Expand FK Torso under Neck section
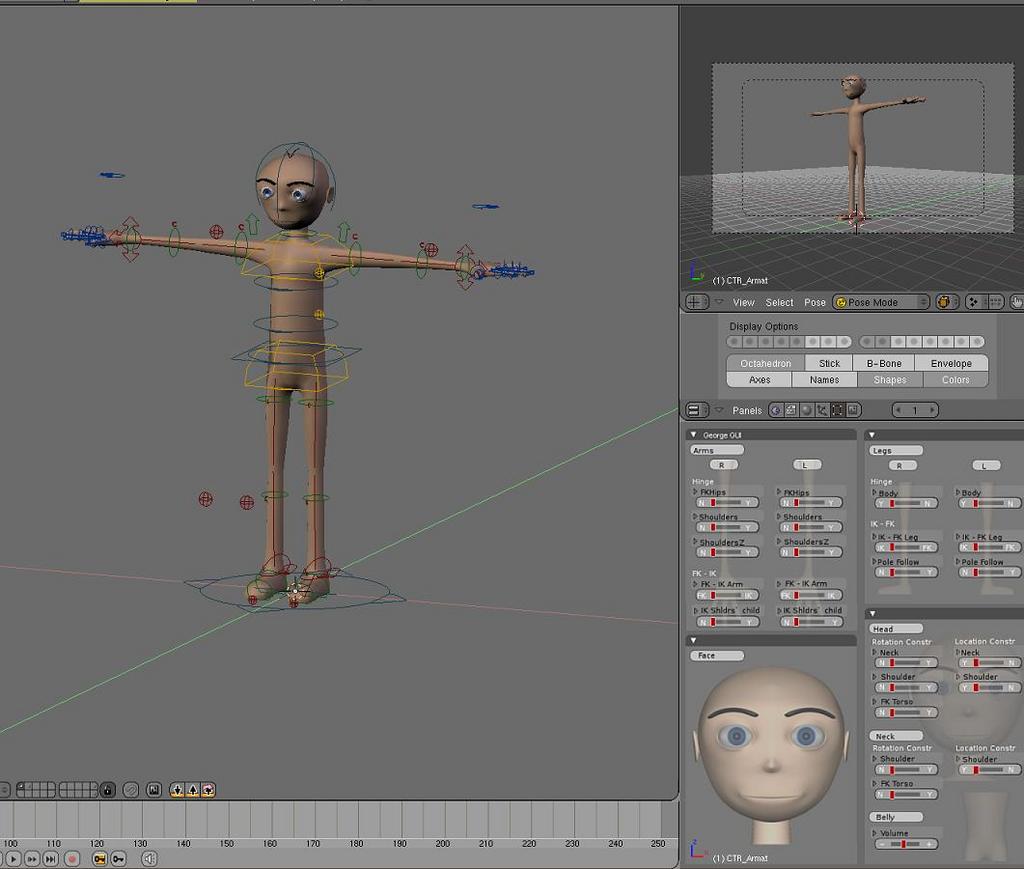This screenshot has width=1024, height=869. point(875,783)
